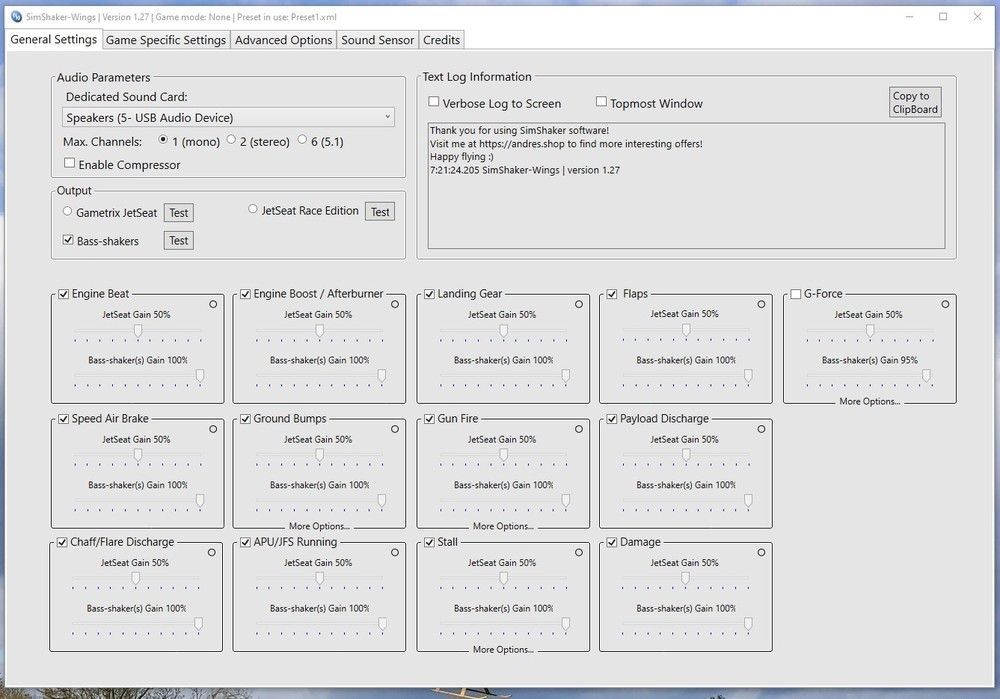Click the APU/JFS Running circle indicator
This screenshot has width=1000, height=699.
click(395, 552)
